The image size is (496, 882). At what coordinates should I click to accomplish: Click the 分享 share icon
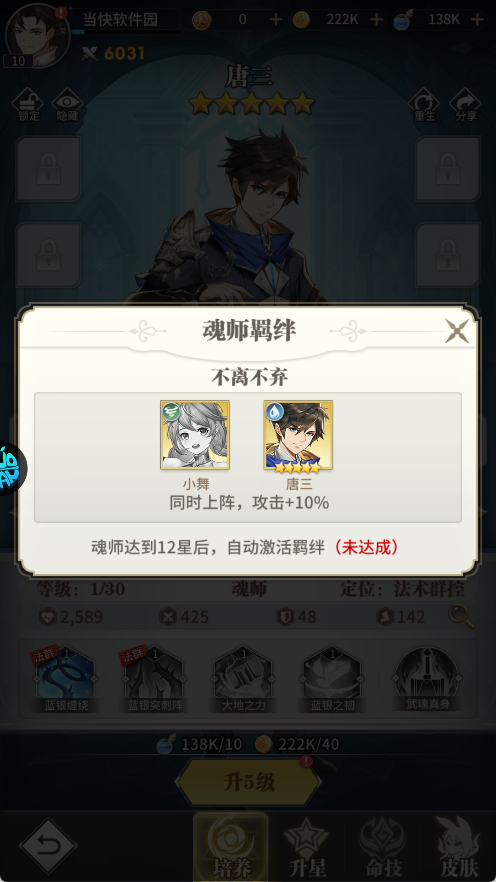pyautogui.click(x=466, y=105)
